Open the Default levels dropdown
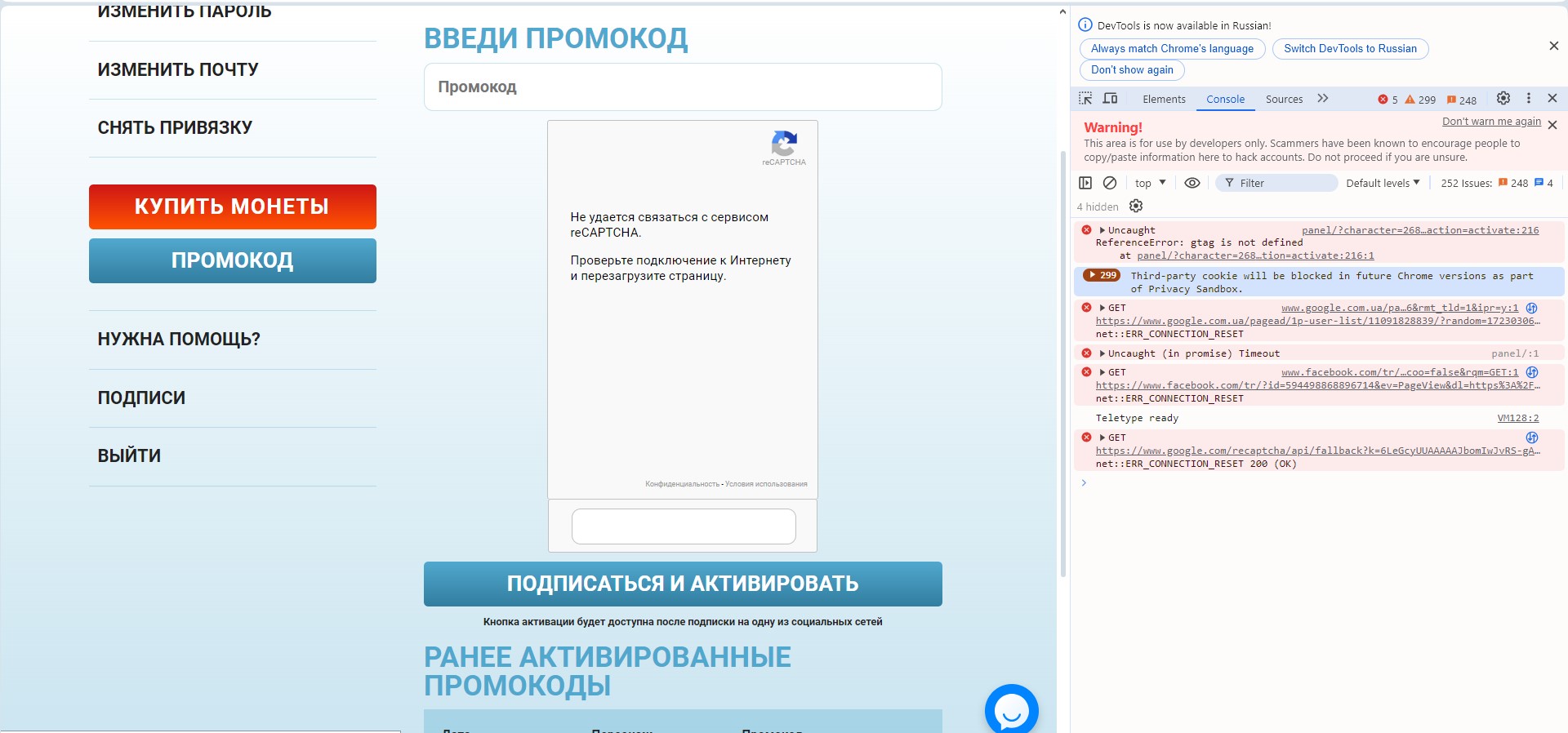The image size is (1568, 733). coord(1383,183)
